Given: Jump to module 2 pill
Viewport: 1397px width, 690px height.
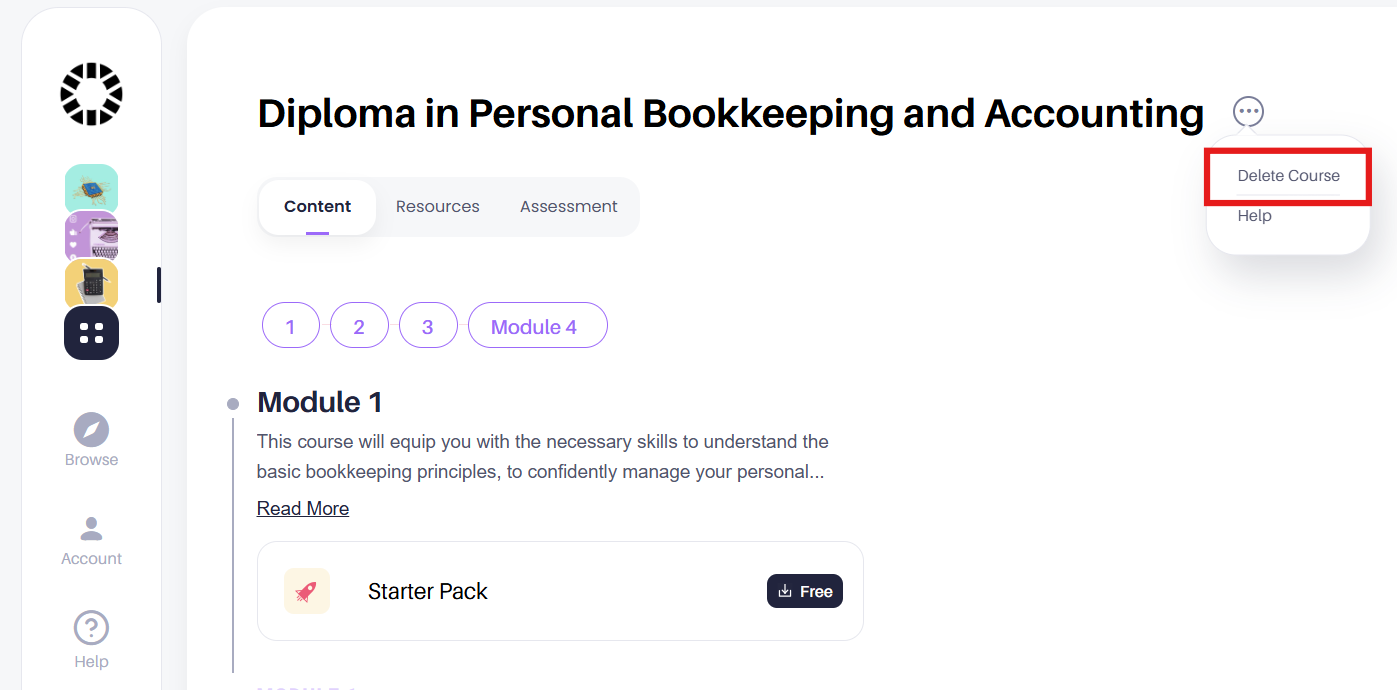Looking at the screenshot, I should [x=359, y=326].
